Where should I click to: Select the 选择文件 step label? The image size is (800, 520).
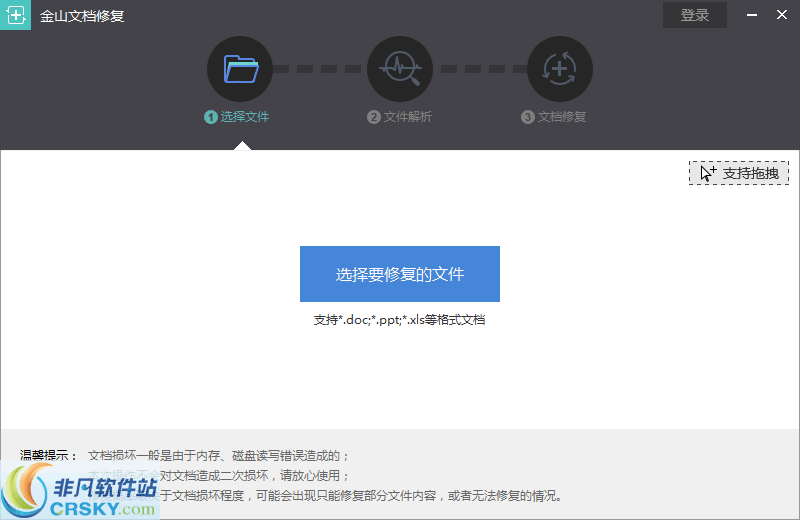[244, 117]
